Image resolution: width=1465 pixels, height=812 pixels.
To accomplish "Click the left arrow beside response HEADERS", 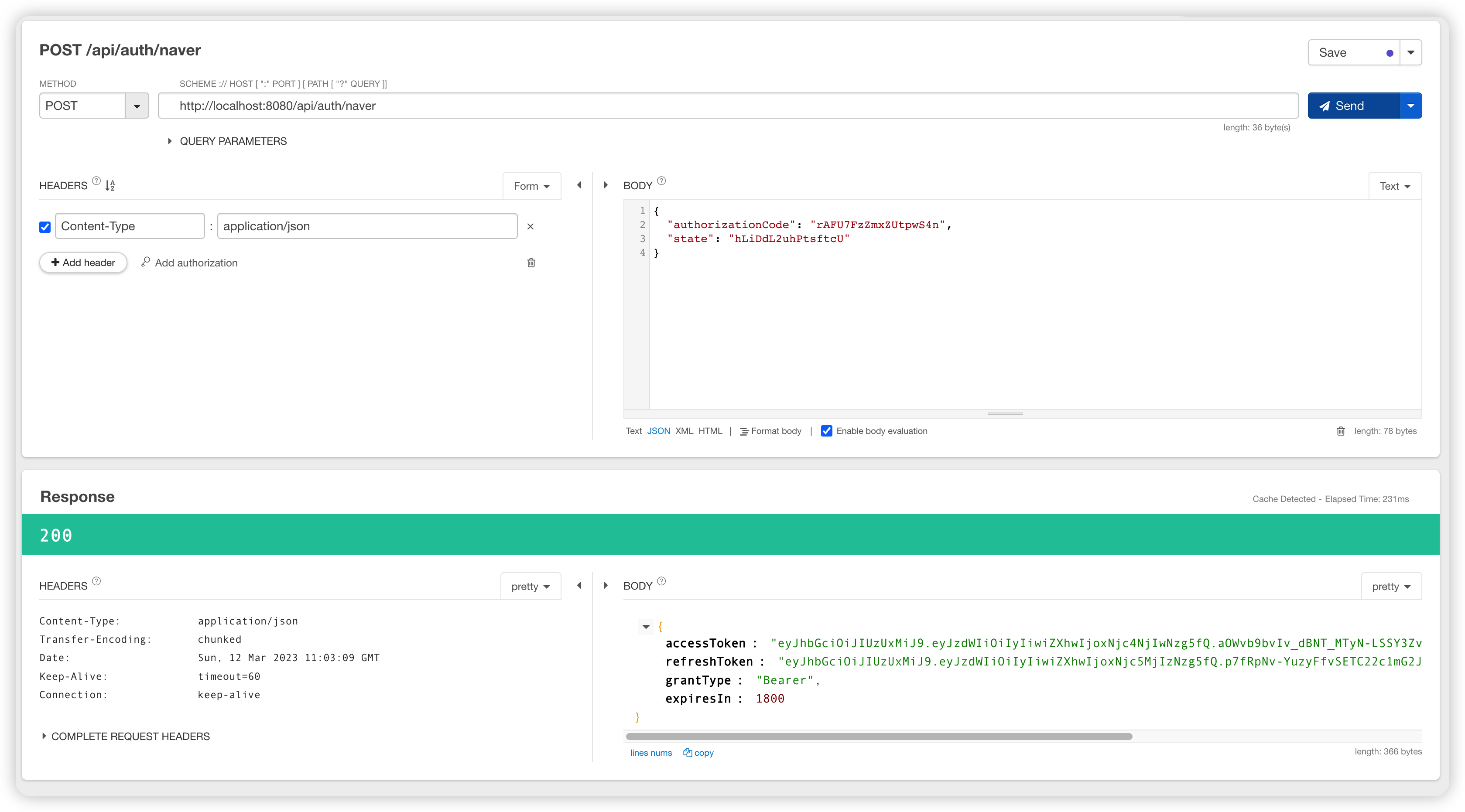I will pos(579,586).
